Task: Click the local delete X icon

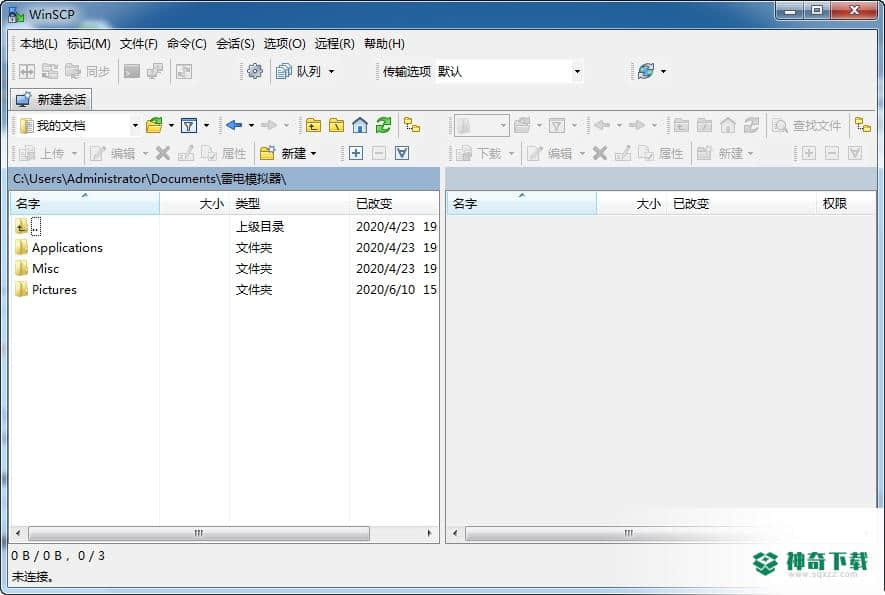Action: [163, 153]
